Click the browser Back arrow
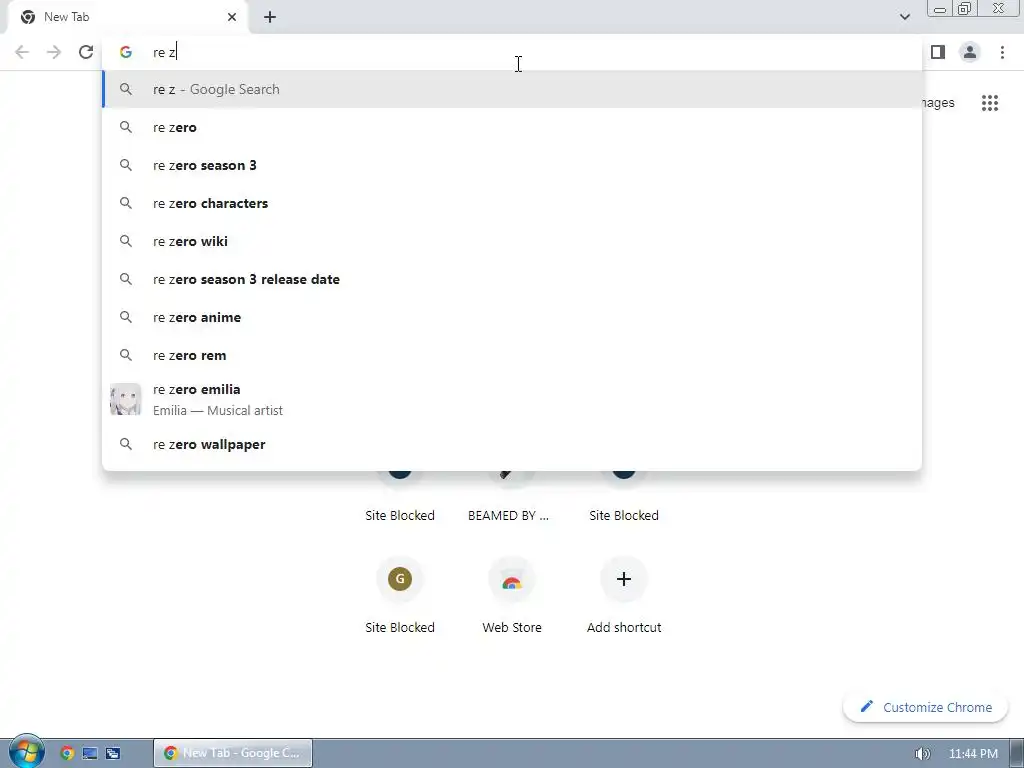 pyautogui.click(x=22, y=52)
